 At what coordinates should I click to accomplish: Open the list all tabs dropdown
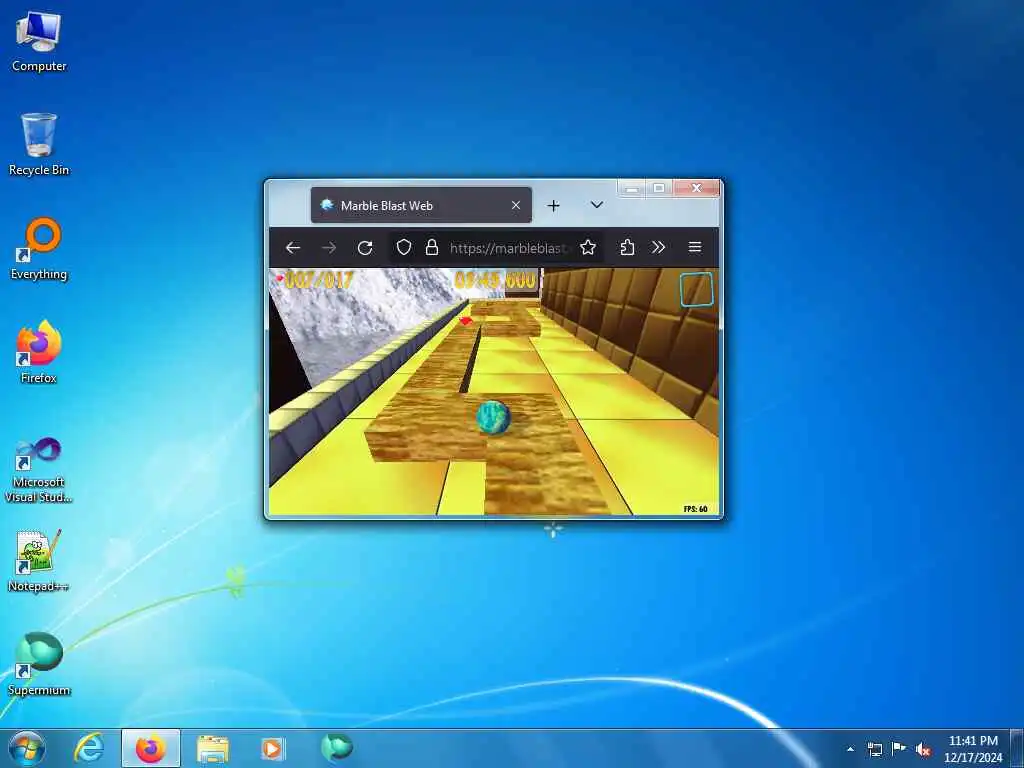pyautogui.click(x=596, y=205)
